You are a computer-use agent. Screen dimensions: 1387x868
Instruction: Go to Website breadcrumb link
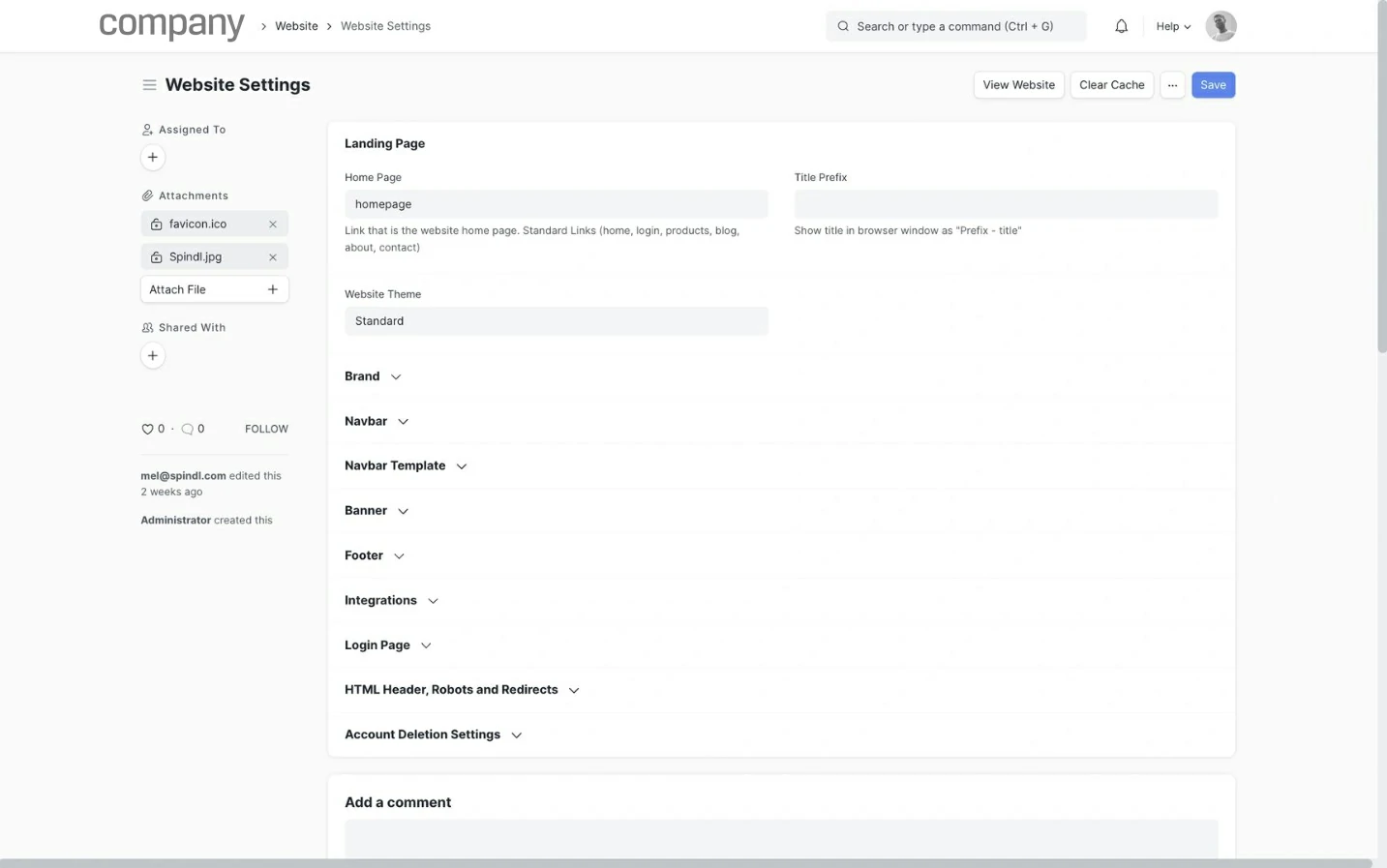pyautogui.click(x=296, y=26)
